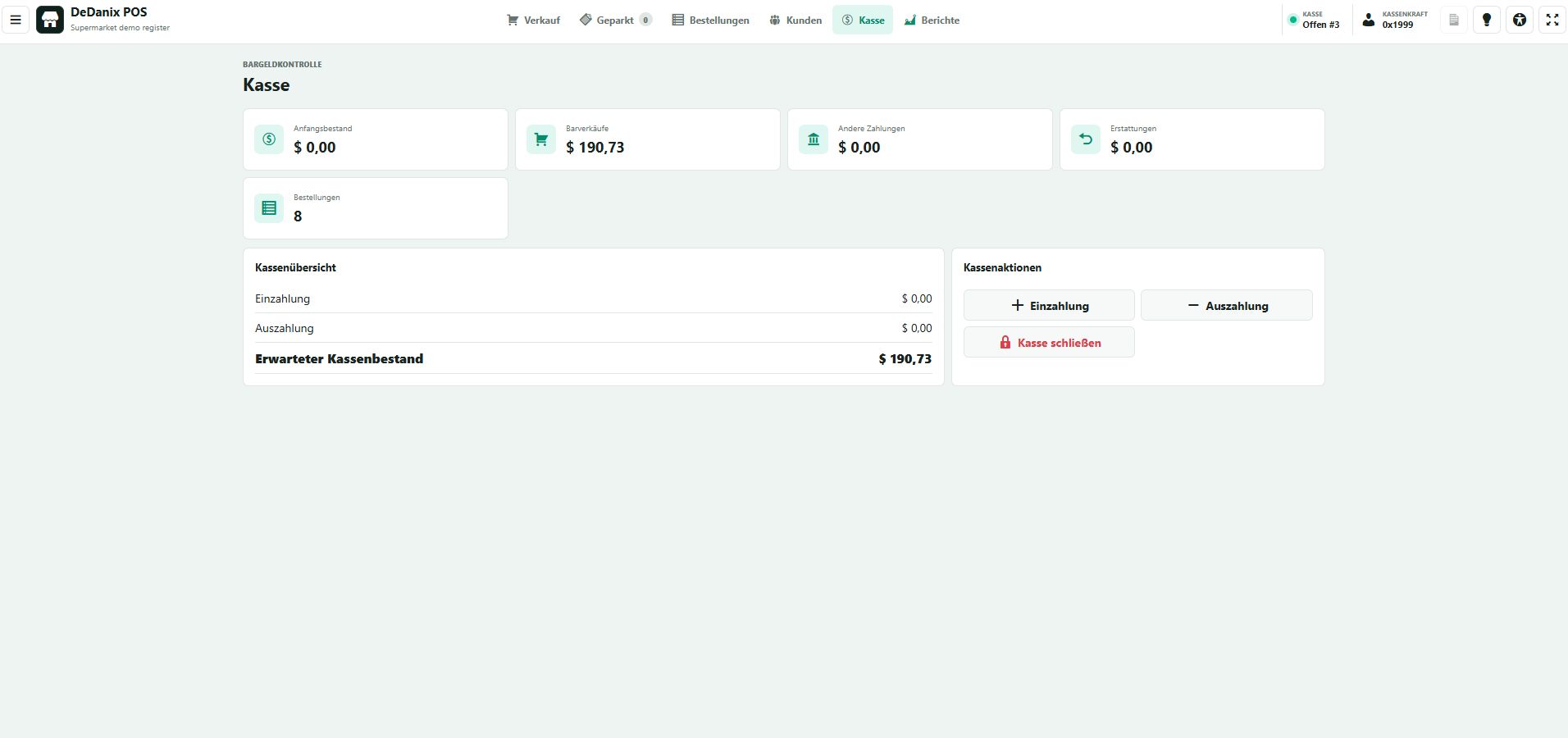This screenshot has width=1568, height=738.
Task: Click the Erstattungen value $ 0,00
Action: [1132, 148]
